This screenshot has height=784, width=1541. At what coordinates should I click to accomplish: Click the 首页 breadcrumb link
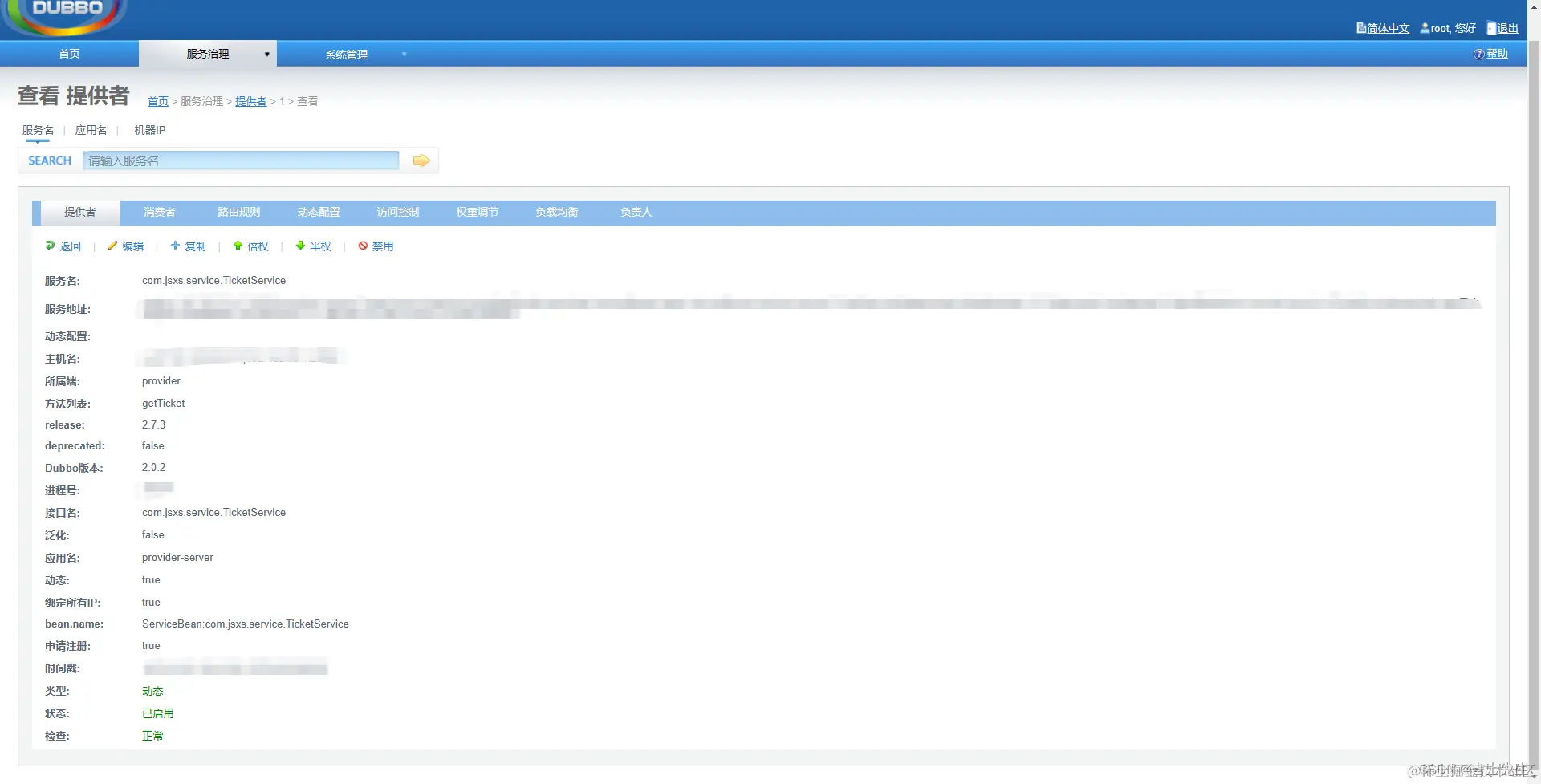point(158,101)
